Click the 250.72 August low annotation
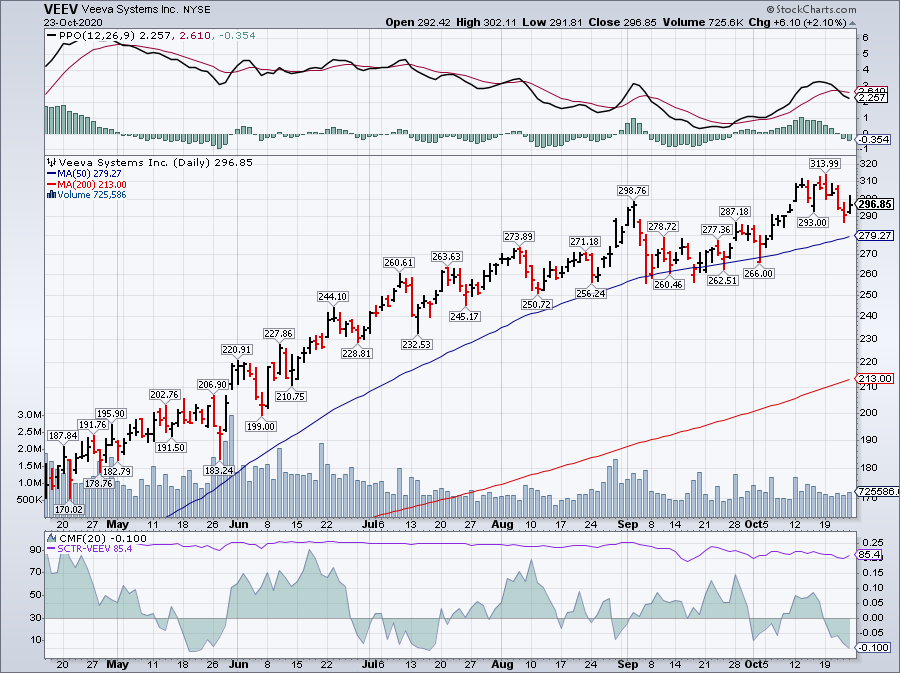The width and height of the screenshot is (900, 673). 536,304
